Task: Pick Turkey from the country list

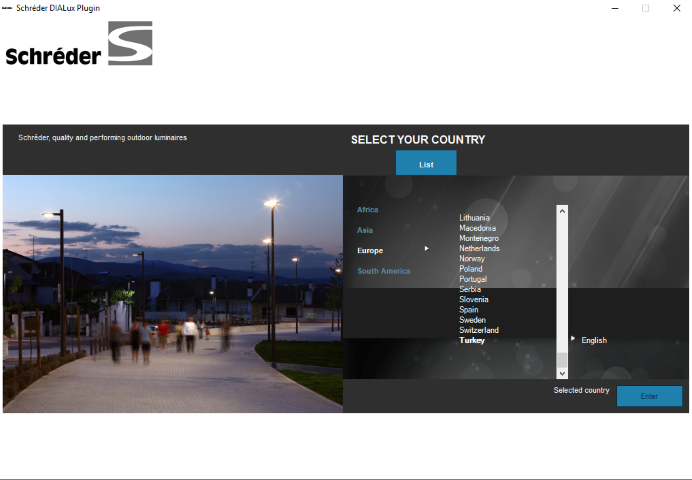Action: click(472, 341)
